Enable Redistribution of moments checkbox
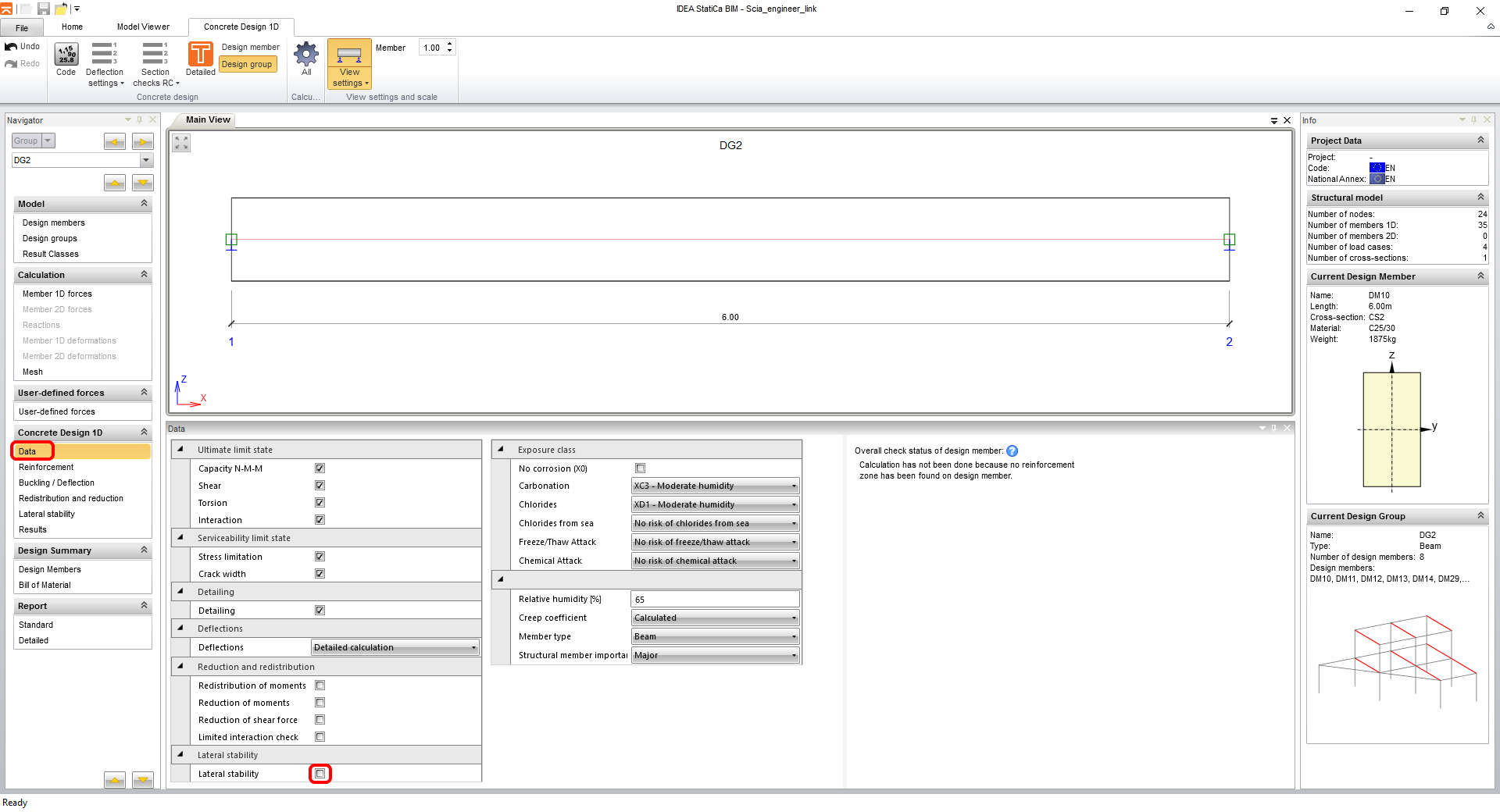 pyautogui.click(x=320, y=685)
